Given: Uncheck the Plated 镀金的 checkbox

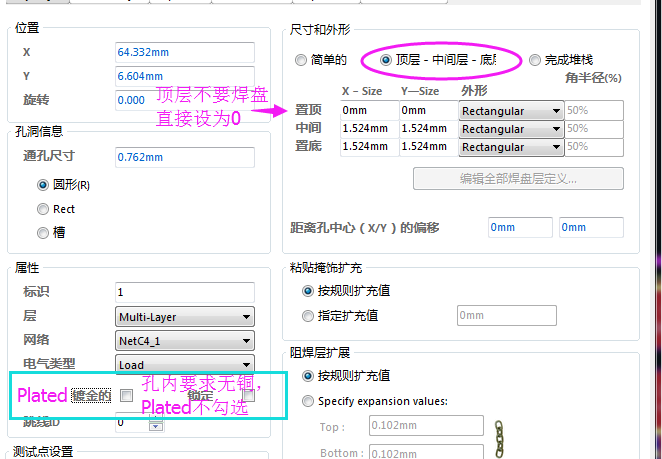Looking at the screenshot, I should coord(126,396).
